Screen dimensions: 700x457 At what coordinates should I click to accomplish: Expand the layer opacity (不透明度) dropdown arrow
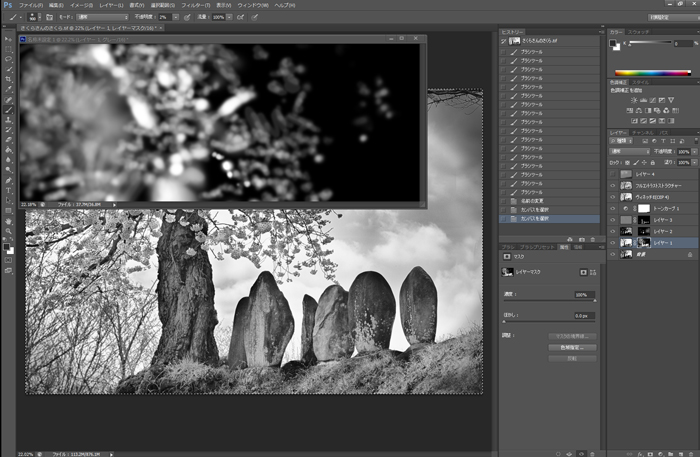(695, 152)
